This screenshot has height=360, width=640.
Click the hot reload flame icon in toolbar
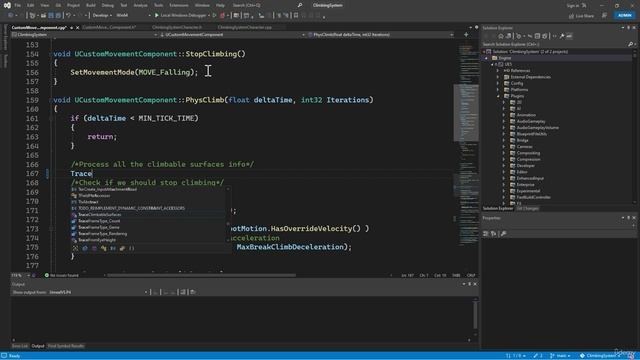(222, 16)
